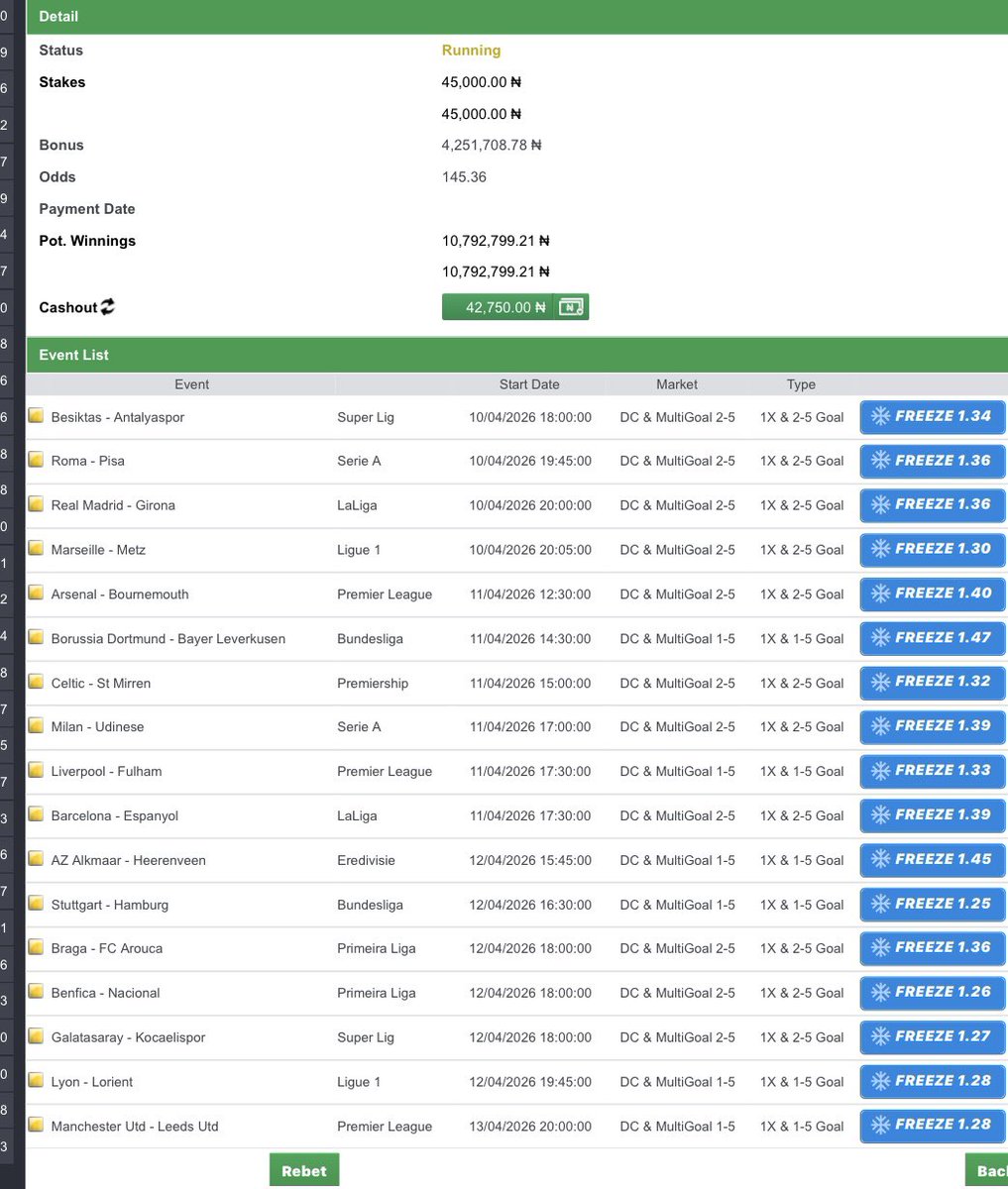
Task: Freeze the Braga - FC Arouca selection
Action: 932,947
